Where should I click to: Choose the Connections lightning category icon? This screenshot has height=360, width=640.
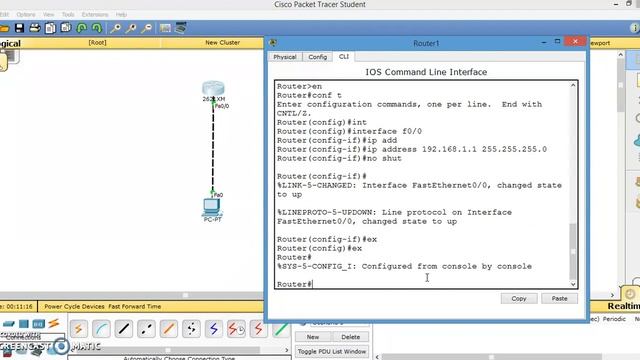(x=54, y=324)
